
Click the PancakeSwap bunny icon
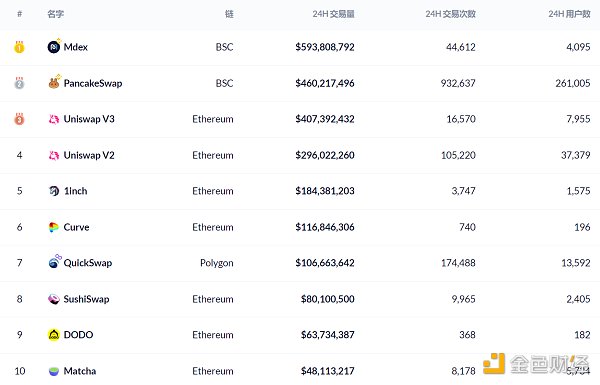[54, 83]
